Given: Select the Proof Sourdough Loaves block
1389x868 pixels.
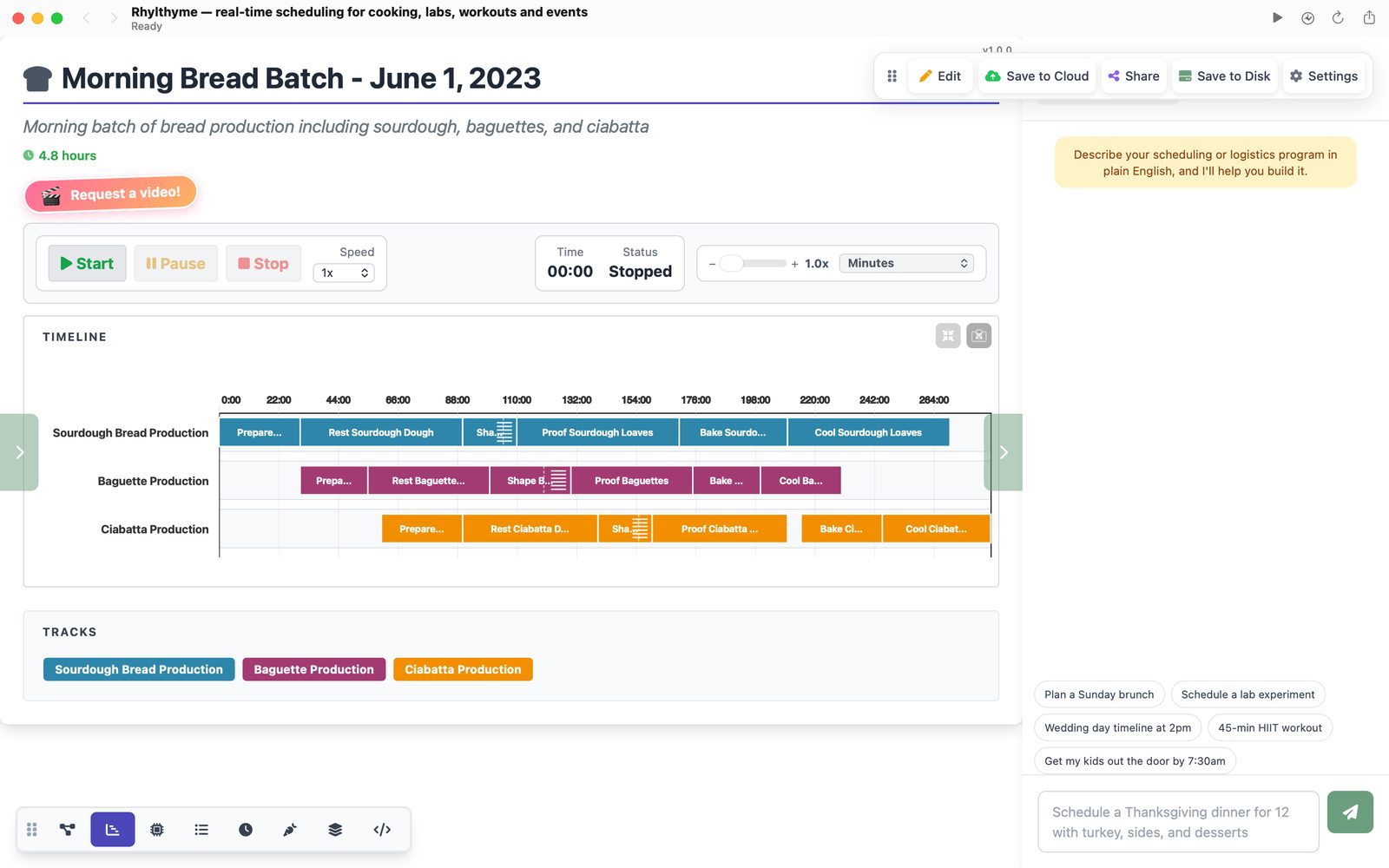Looking at the screenshot, I should [597, 432].
